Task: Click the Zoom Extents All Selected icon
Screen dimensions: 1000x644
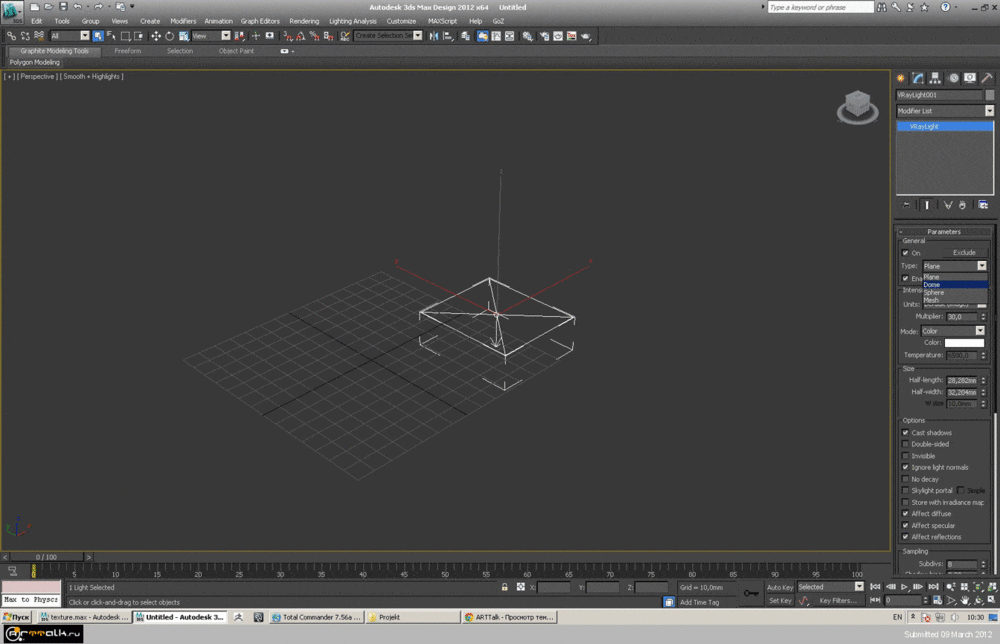Action: tap(992, 587)
